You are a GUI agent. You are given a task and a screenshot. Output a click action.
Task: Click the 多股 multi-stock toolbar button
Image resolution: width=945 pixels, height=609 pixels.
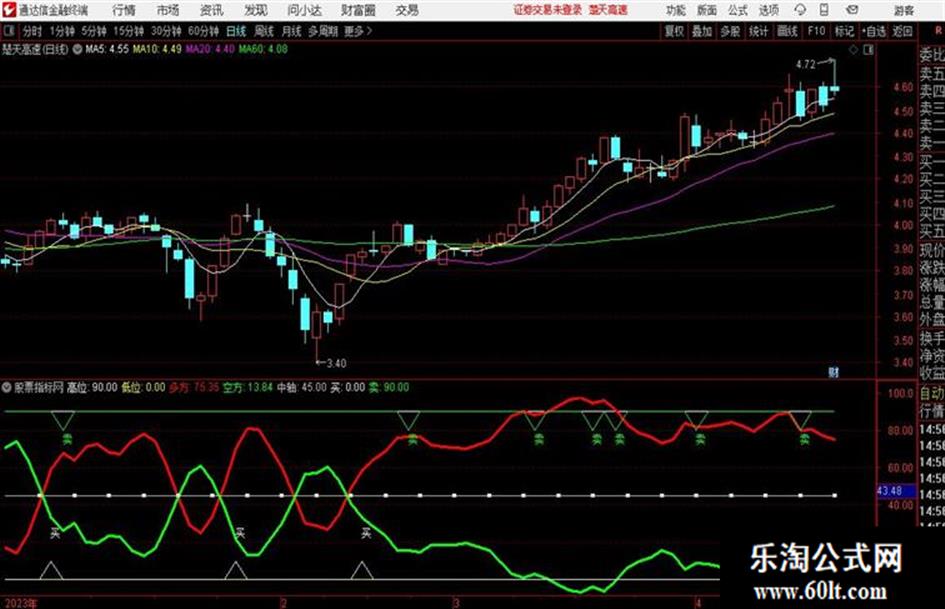point(730,31)
